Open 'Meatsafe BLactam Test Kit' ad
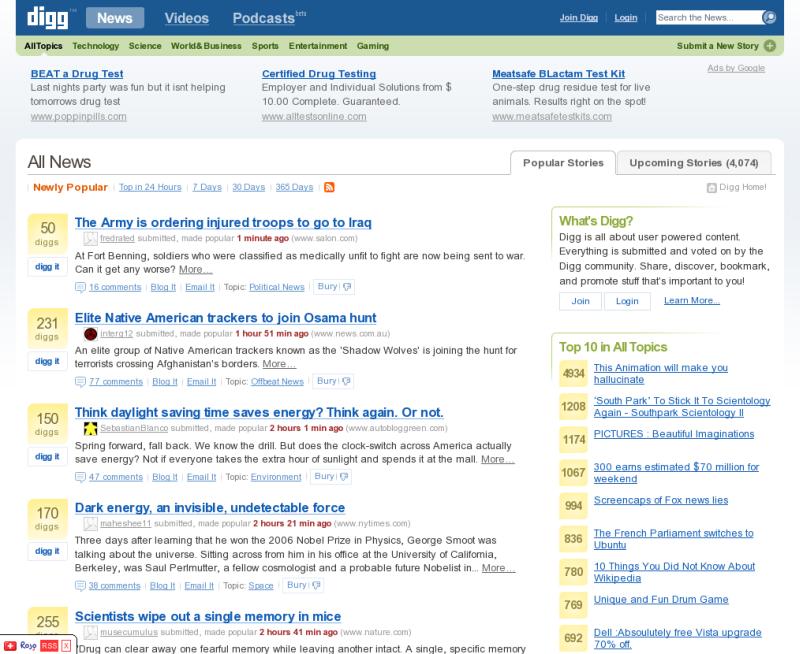Viewport: 800px width, 654px height. (558, 73)
